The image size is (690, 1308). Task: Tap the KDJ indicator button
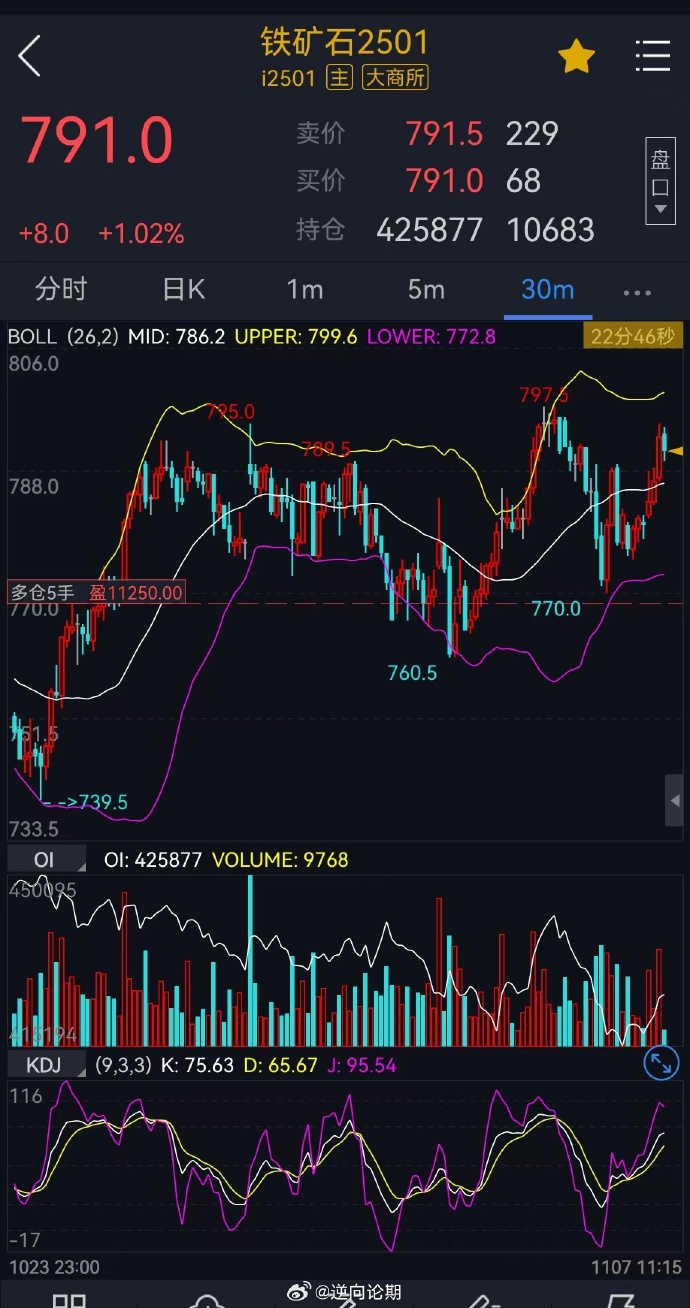[x=44, y=1066]
